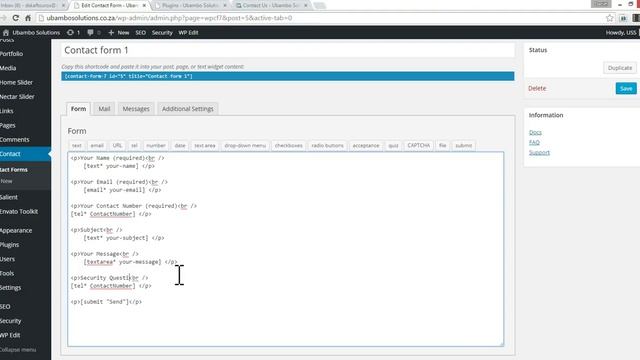Open Plugins in the sidebar

coord(10,244)
